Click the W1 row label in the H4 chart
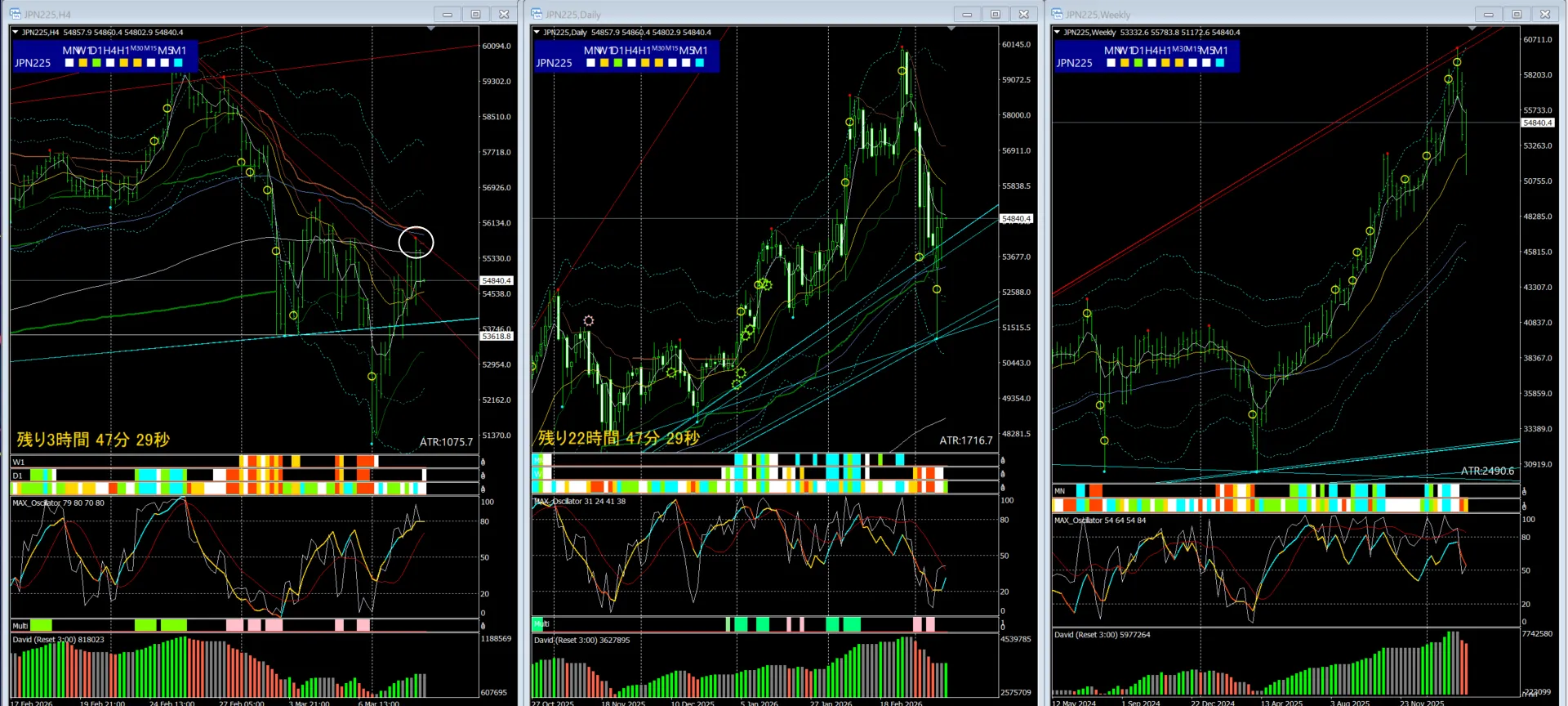This screenshot has height=706, width=1568. click(19, 462)
